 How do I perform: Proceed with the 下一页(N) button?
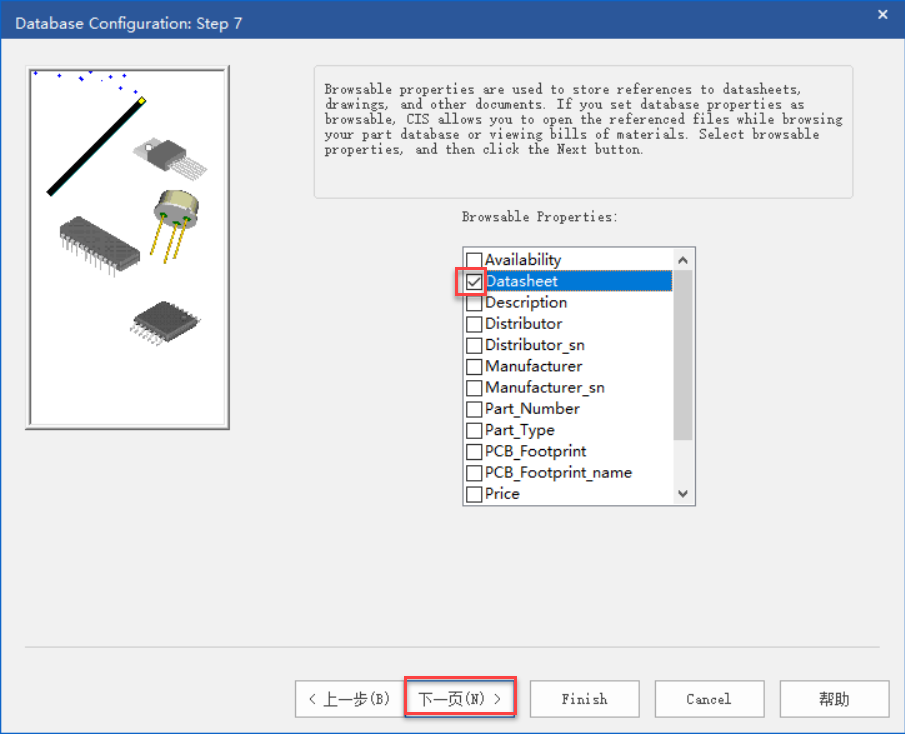pyautogui.click(x=459, y=699)
